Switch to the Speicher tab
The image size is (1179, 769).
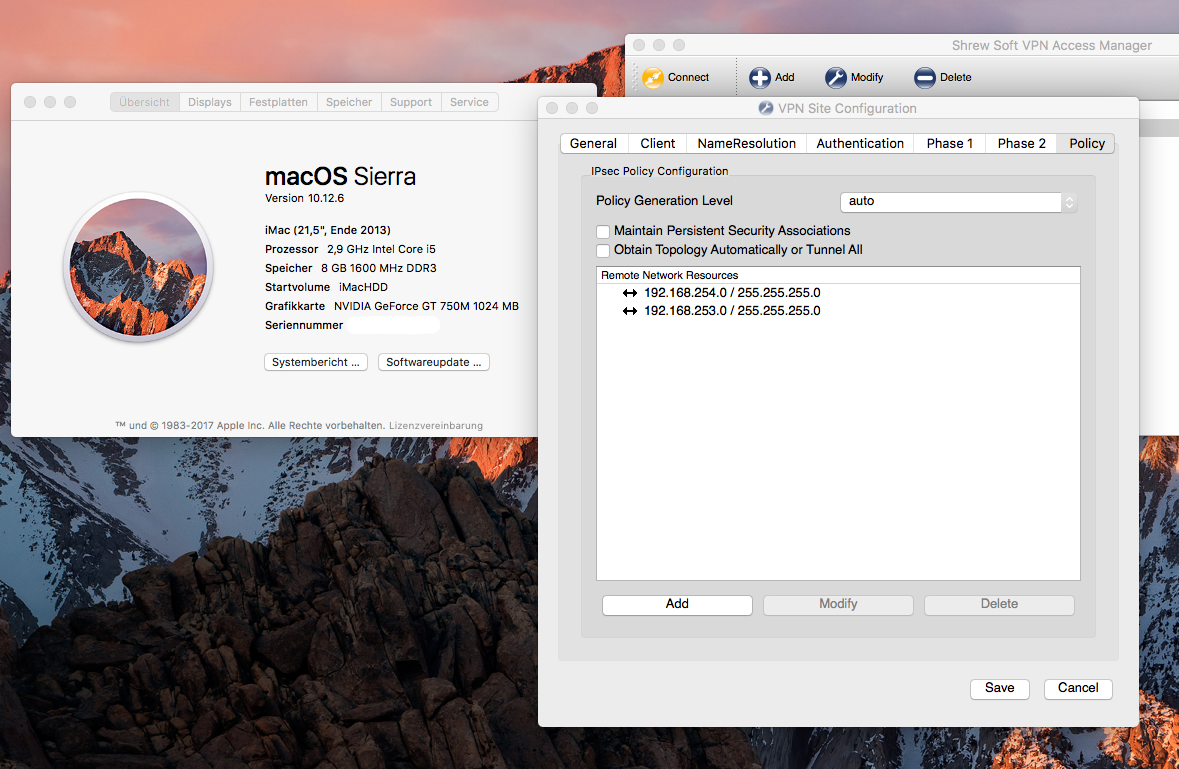click(349, 102)
